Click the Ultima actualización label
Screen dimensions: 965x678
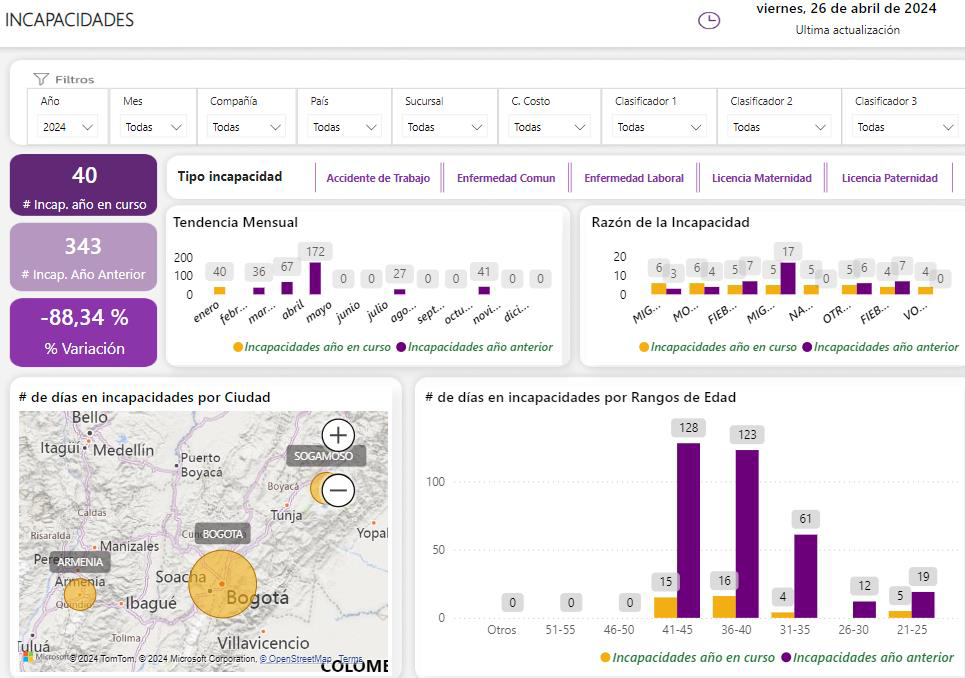pyautogui.click(x=847, y=30)
